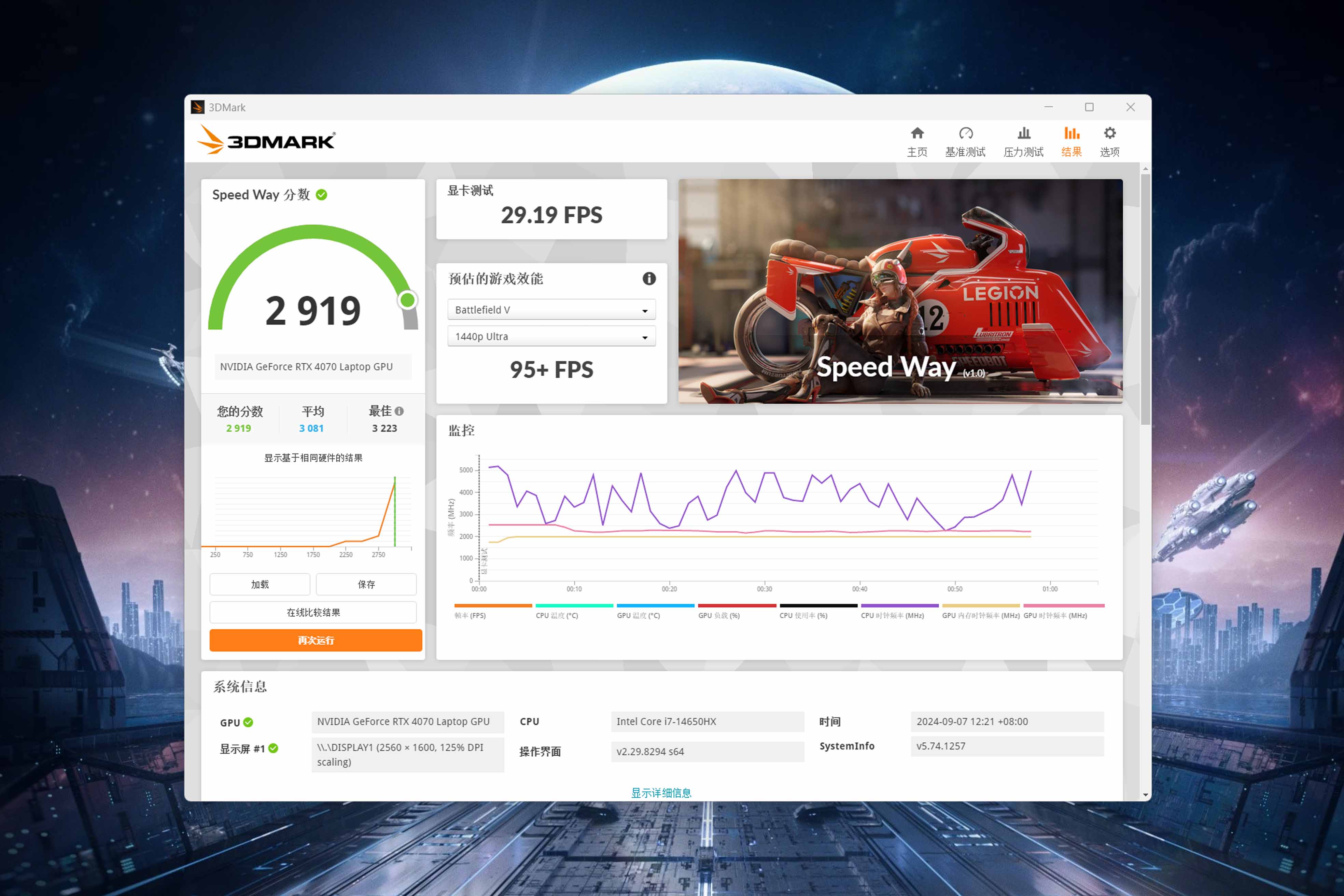Click the info icon next to 预估的游戏效能

pyautogui.click(x=648, y=278)
